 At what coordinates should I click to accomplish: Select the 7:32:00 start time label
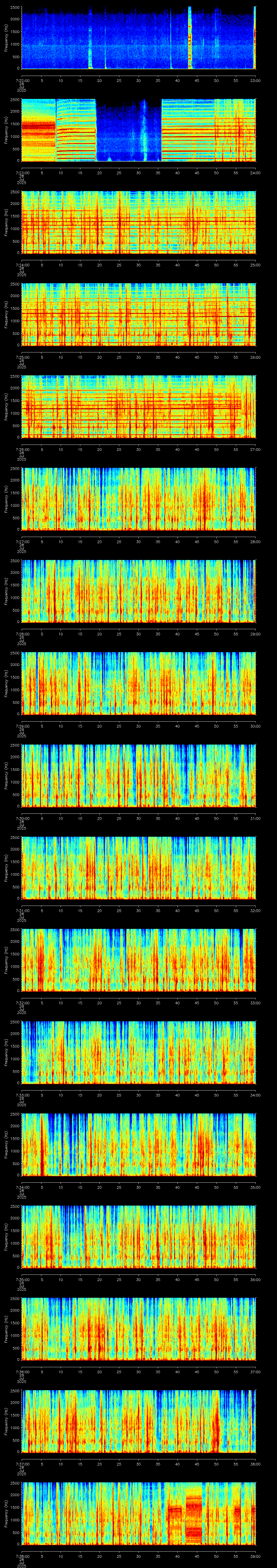pos(22,1003)
